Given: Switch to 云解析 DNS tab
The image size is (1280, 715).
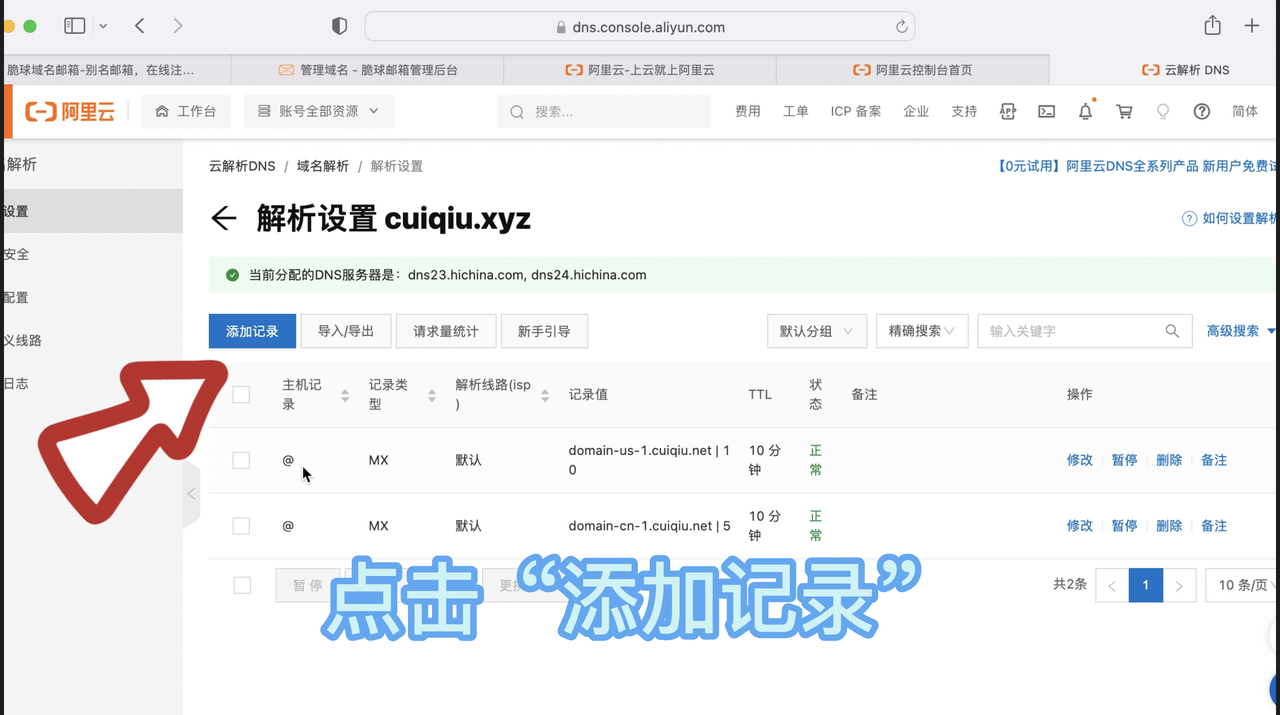Looking at the screenshot, I should [x=1185, y=70].
